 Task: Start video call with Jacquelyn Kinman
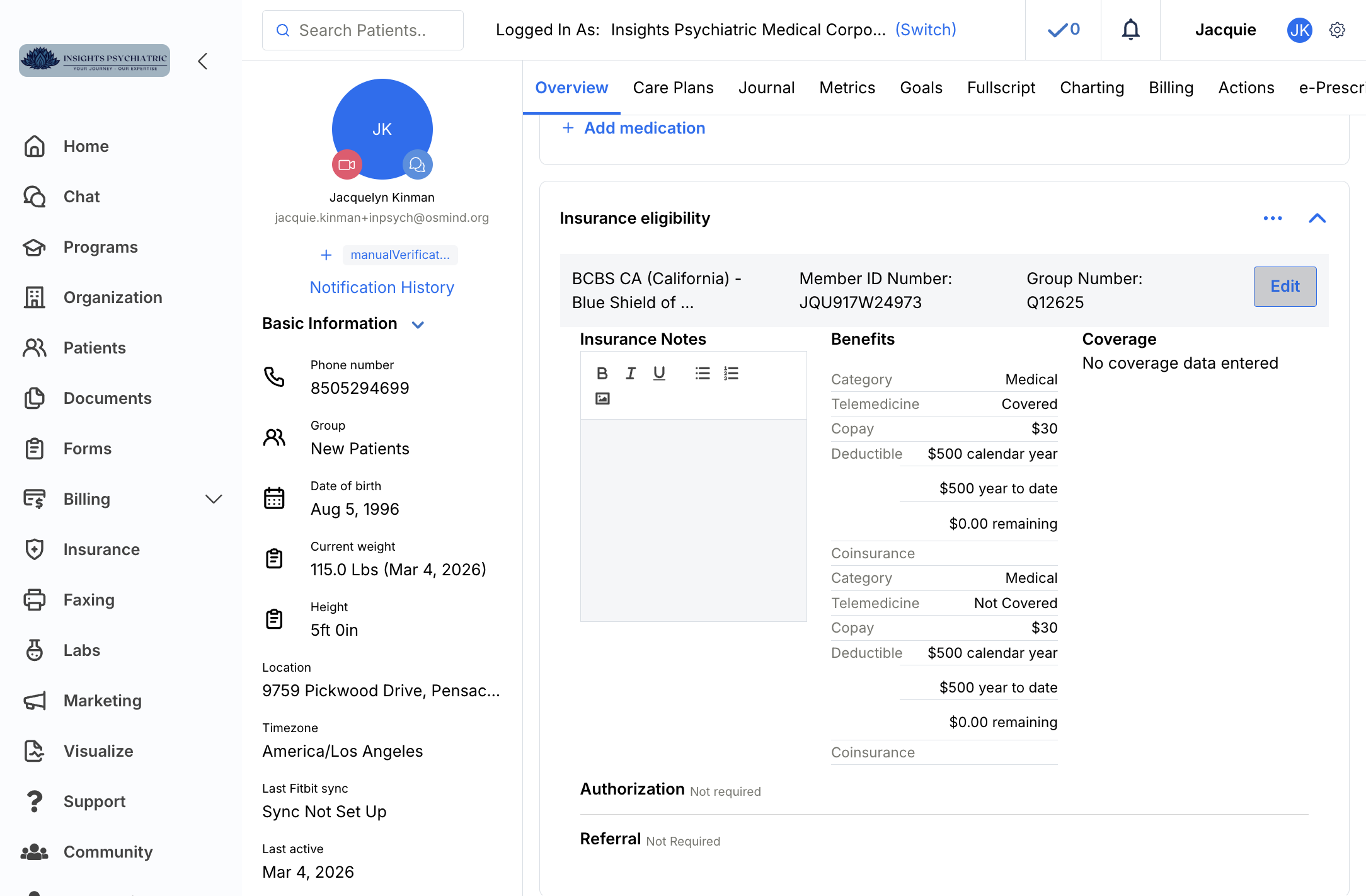347,164
